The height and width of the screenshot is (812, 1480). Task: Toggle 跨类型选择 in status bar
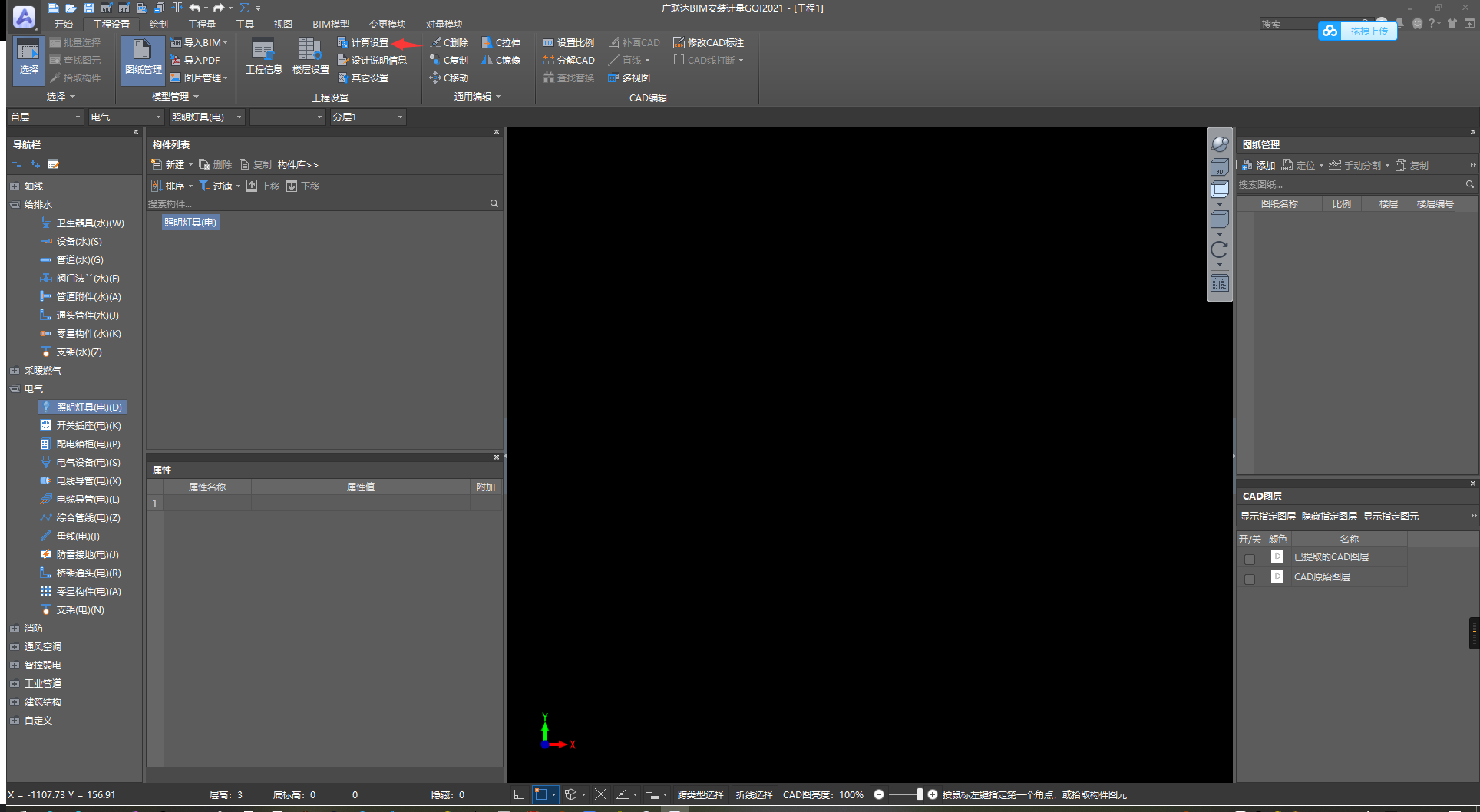[701, 795]
